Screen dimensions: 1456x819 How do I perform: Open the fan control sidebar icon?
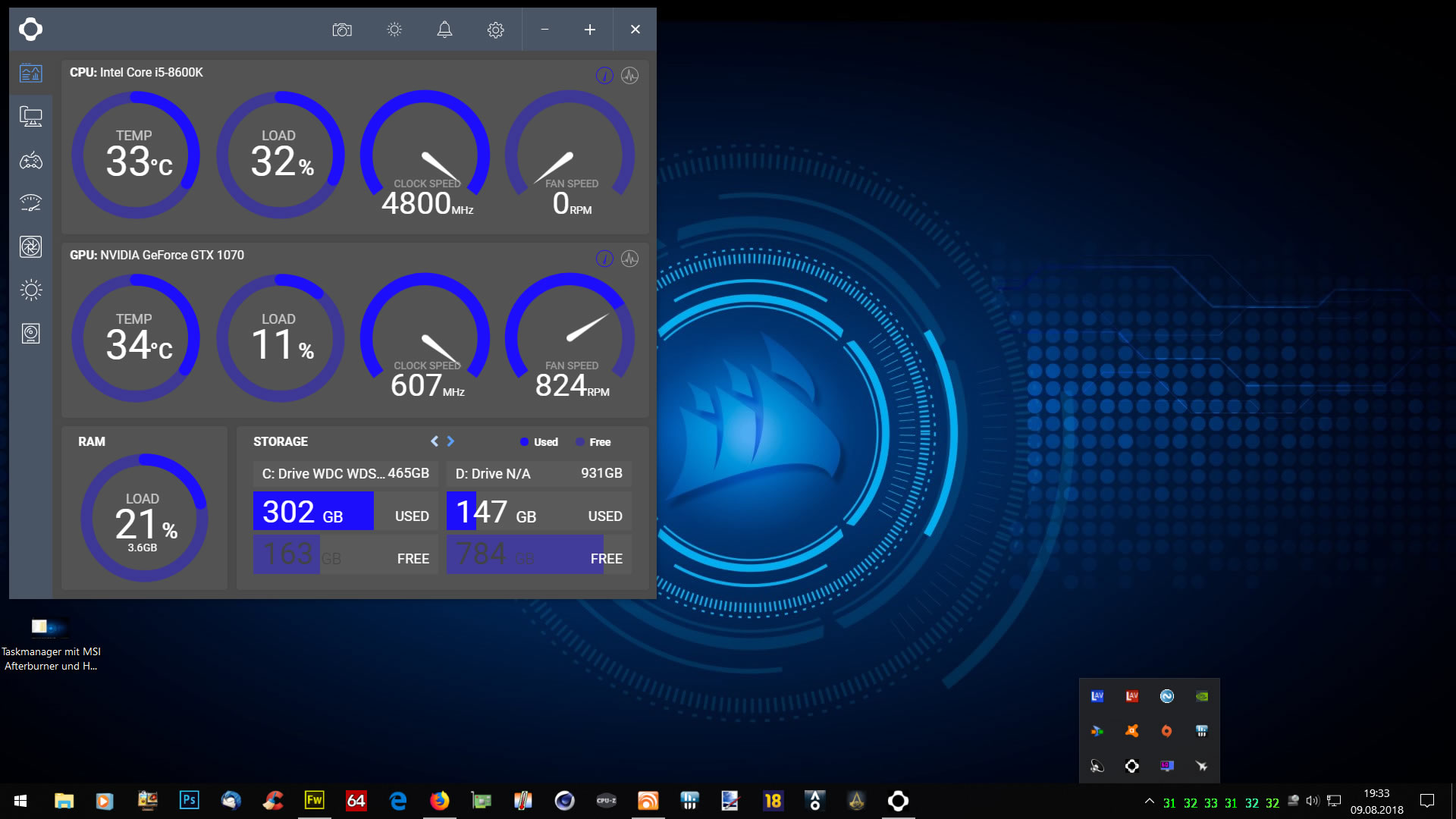(30, 246)
